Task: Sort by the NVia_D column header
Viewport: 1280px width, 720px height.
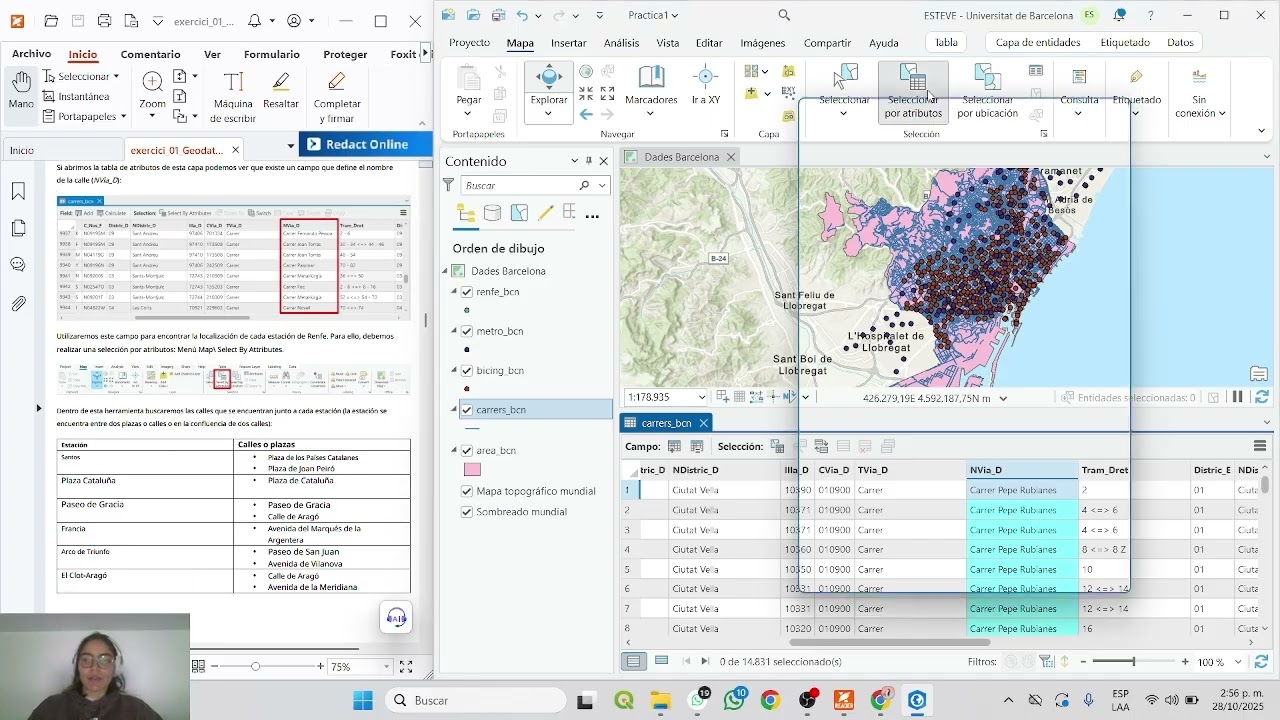Action: (1022, 470)
